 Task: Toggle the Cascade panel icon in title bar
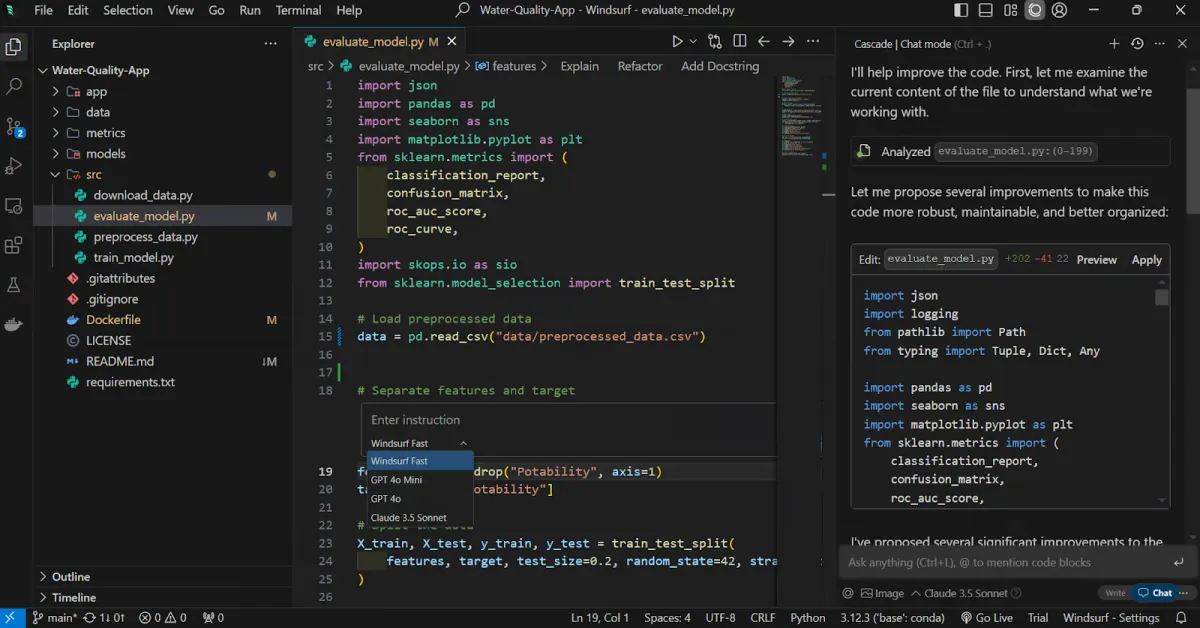click(1034, 10)
